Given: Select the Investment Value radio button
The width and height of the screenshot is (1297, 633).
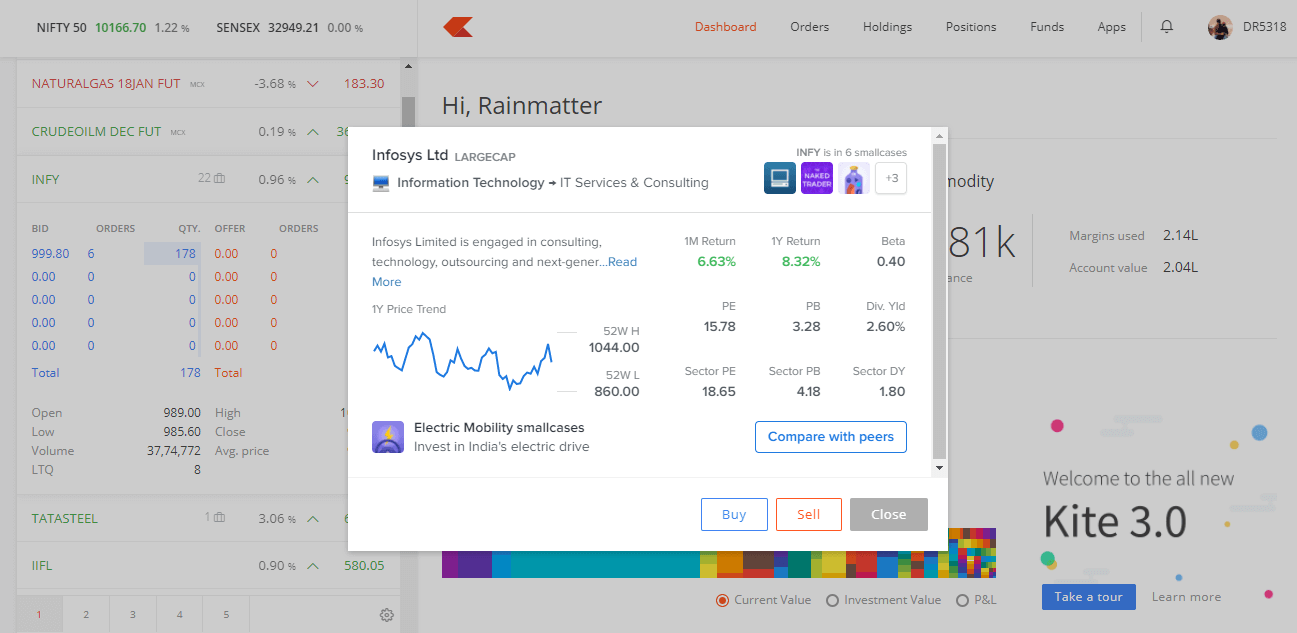Looking at the screenshot, I should point(832,600).
